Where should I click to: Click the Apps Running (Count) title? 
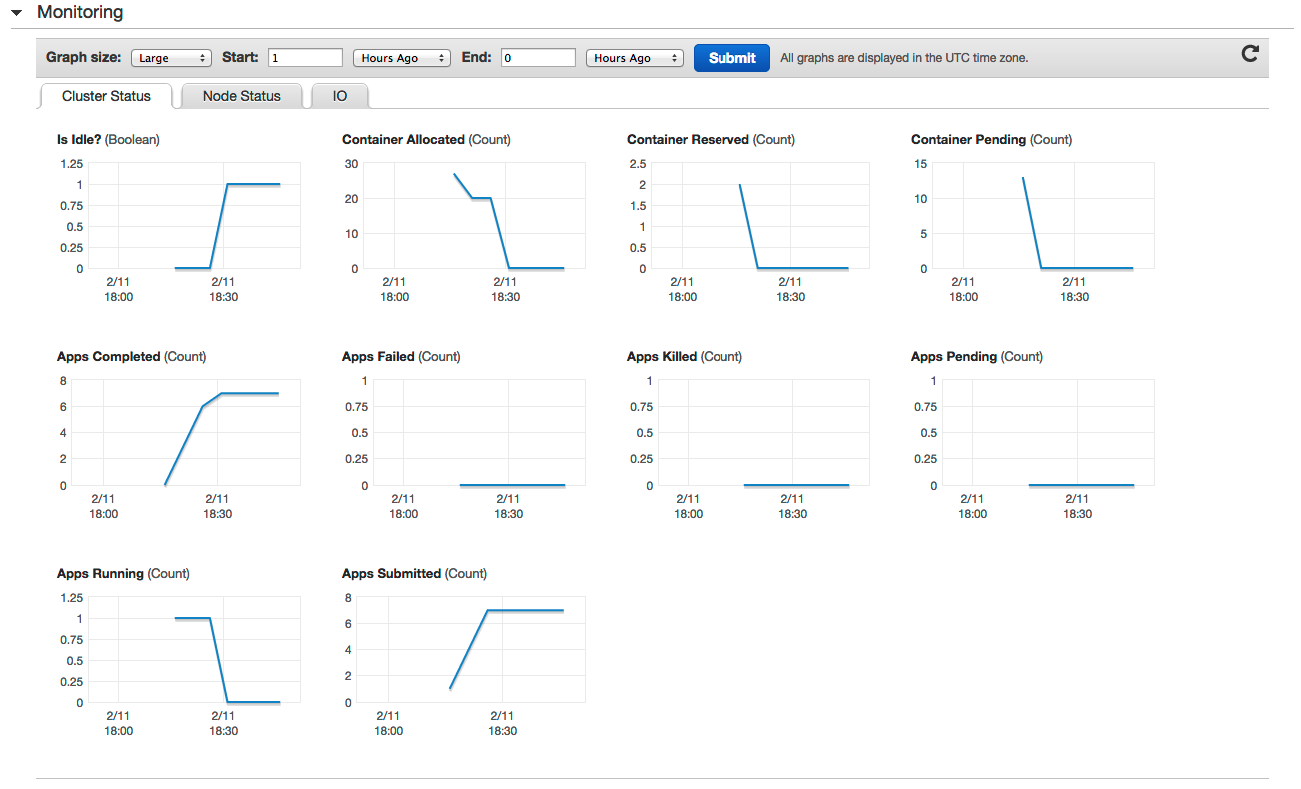(x=123, y=574)
